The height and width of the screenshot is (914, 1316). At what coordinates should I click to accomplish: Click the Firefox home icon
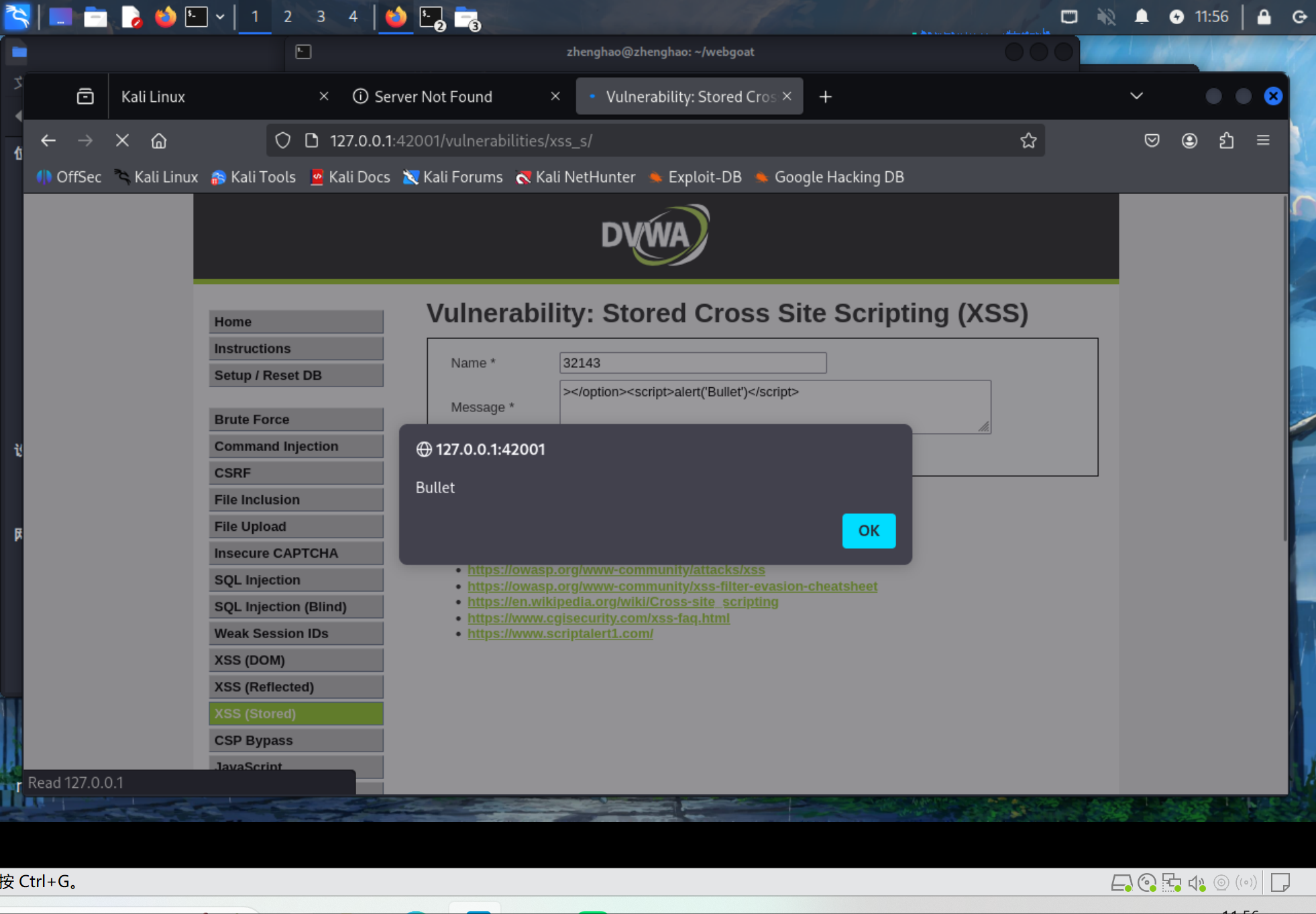(159, 141)
